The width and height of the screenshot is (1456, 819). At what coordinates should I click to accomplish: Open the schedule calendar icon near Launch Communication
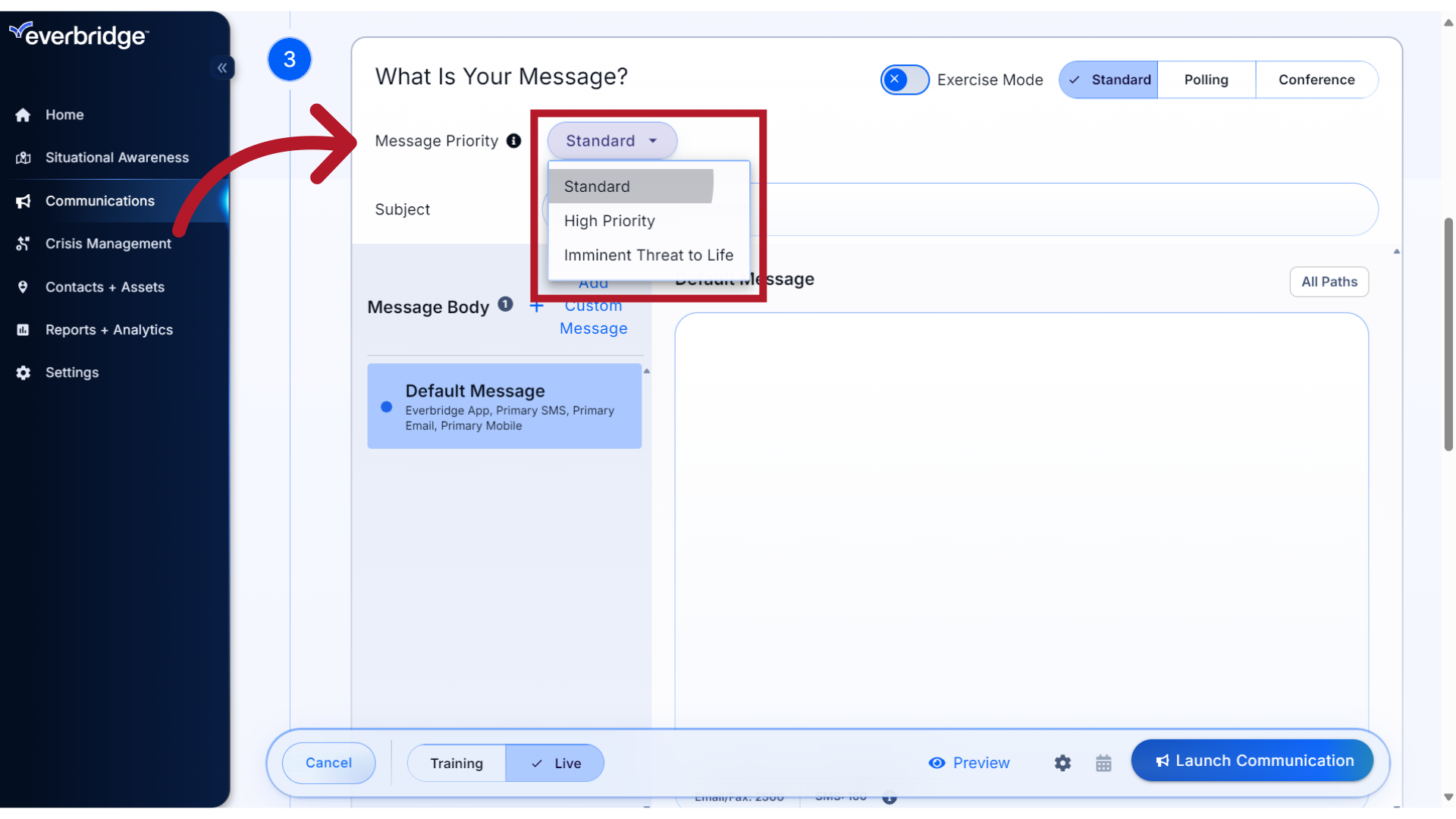(x=1103, y=763)
